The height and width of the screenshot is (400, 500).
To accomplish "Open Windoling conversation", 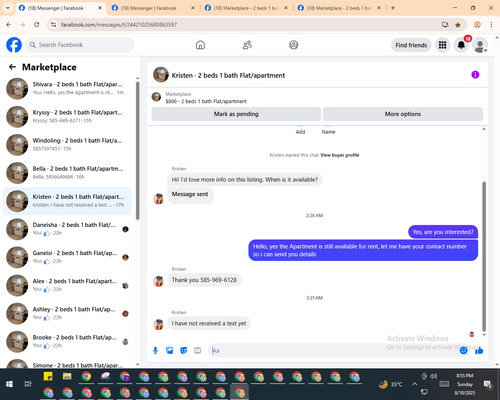I will (x=67, y=145).
